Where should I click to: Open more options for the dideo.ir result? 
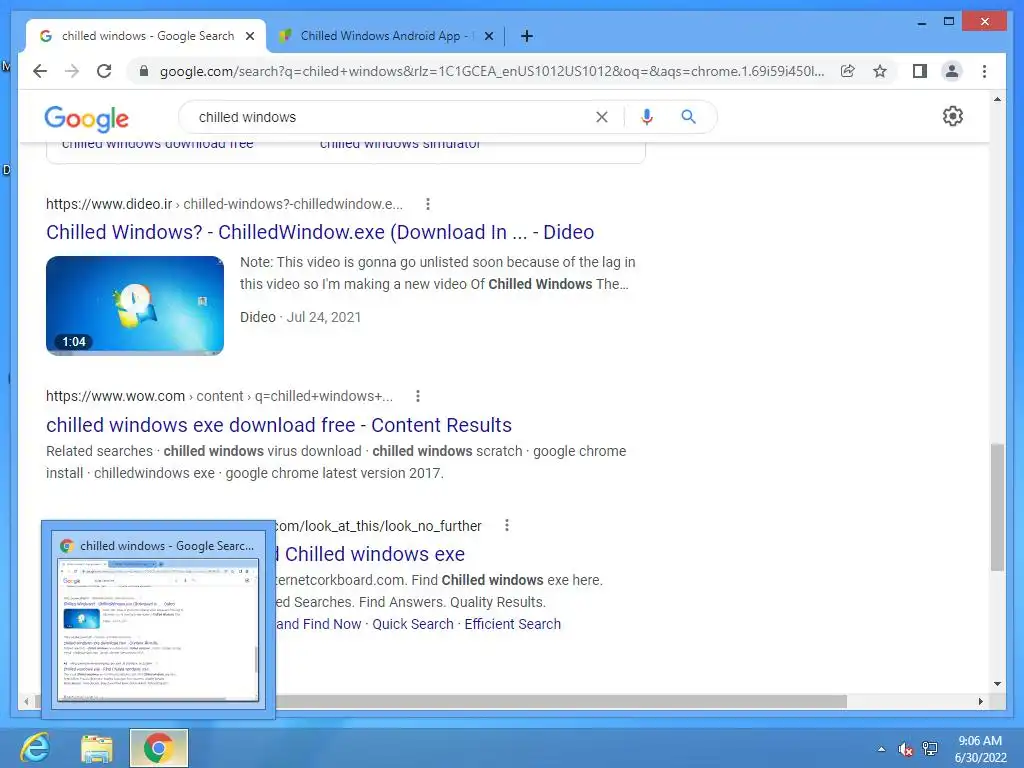[428, 204]
